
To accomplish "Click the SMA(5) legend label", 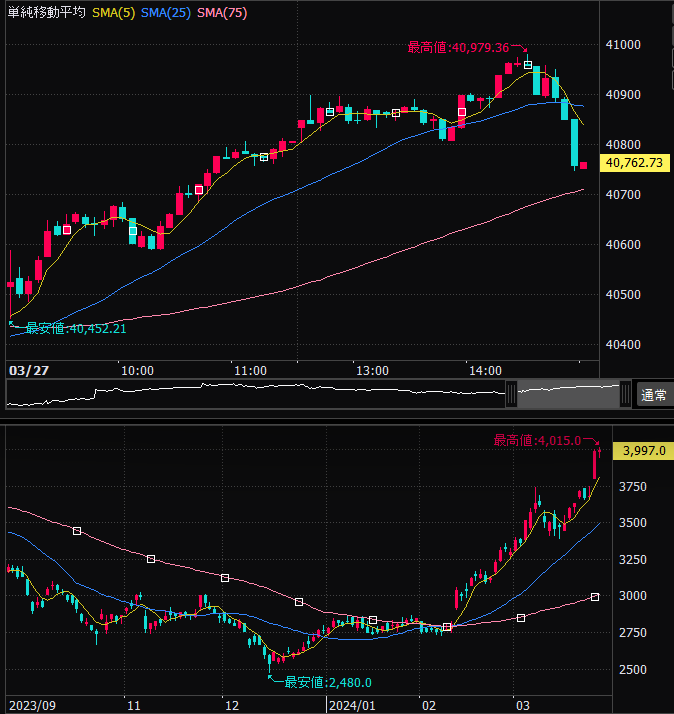I will [114, 13].
